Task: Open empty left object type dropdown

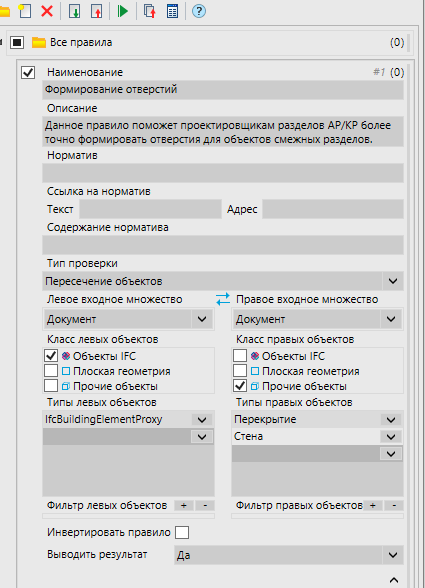Action: (x=202, y=437)
